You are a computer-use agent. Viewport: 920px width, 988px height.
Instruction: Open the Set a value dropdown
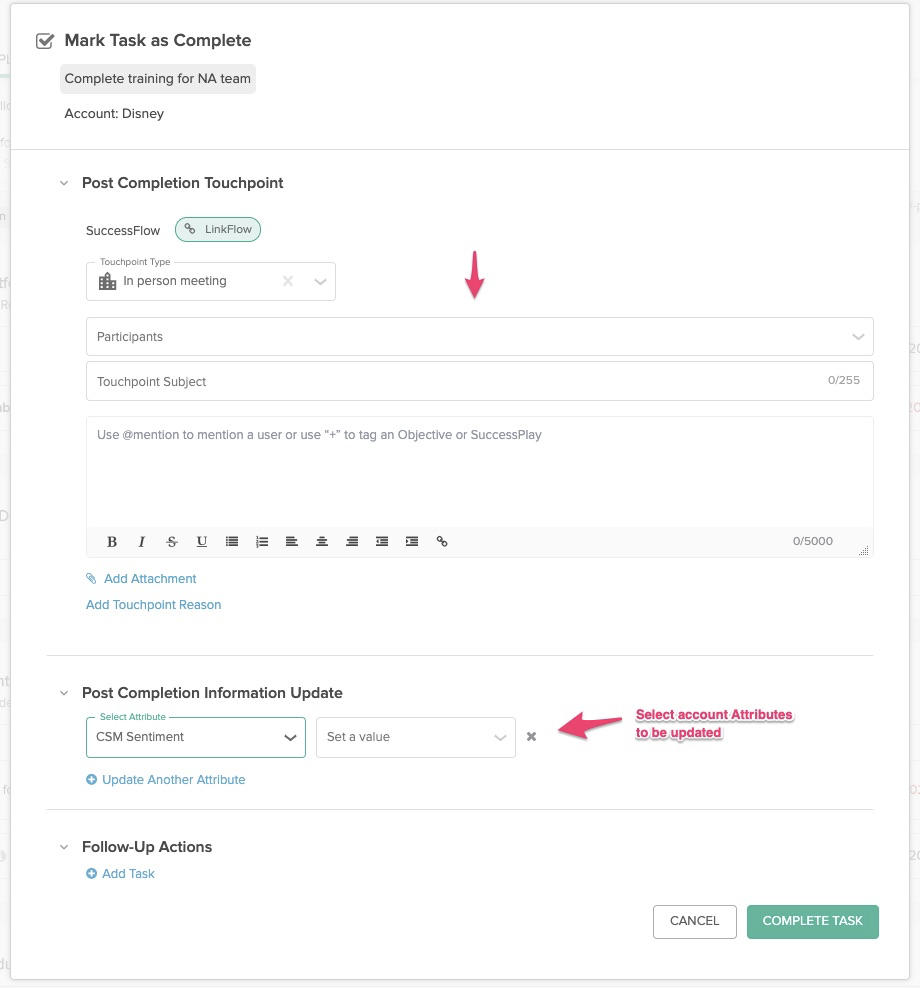pos(416,737)
